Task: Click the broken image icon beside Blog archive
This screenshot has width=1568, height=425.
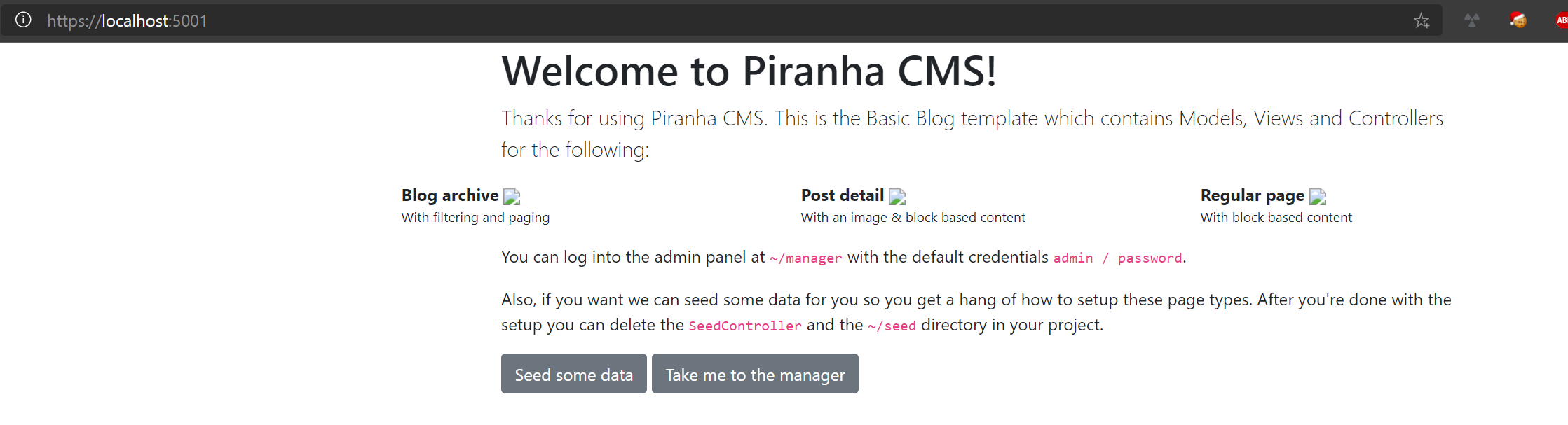Action: point(512,197)
